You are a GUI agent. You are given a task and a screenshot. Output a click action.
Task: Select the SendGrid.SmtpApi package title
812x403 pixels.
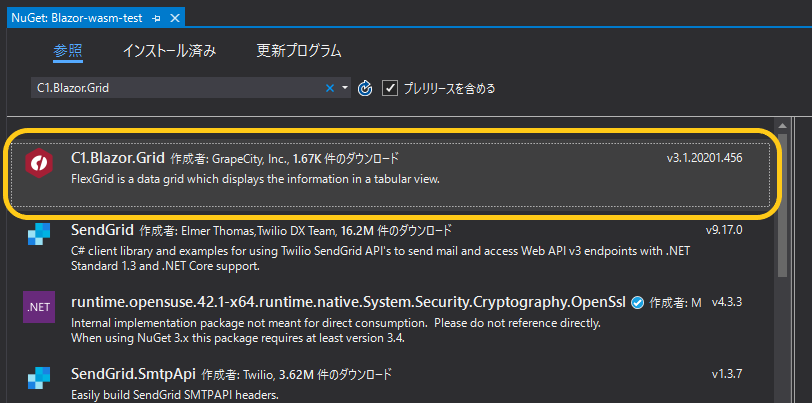pos(133,373)
